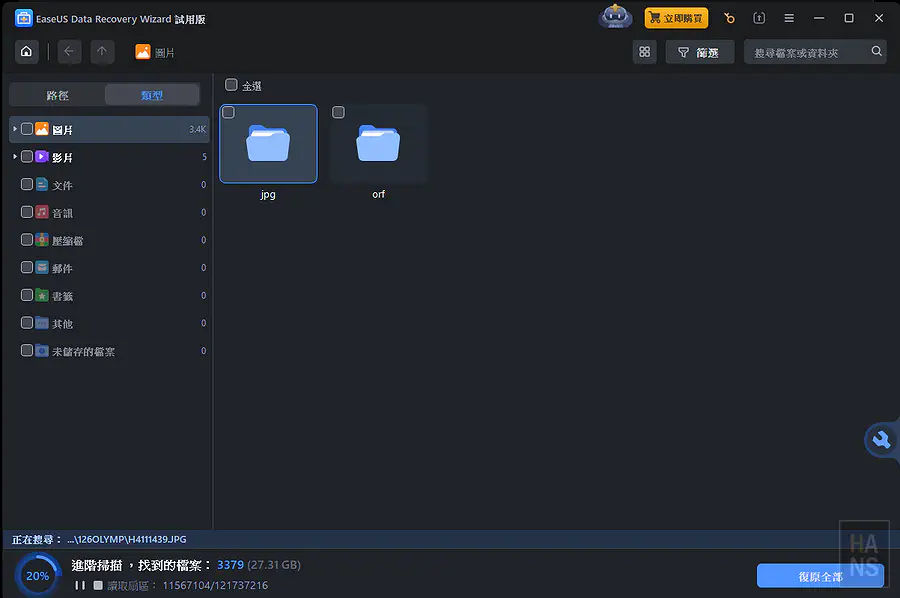Click the wrench repair tool icon
This screenshot has height=598, width=900.
click(x=881, y=440)
